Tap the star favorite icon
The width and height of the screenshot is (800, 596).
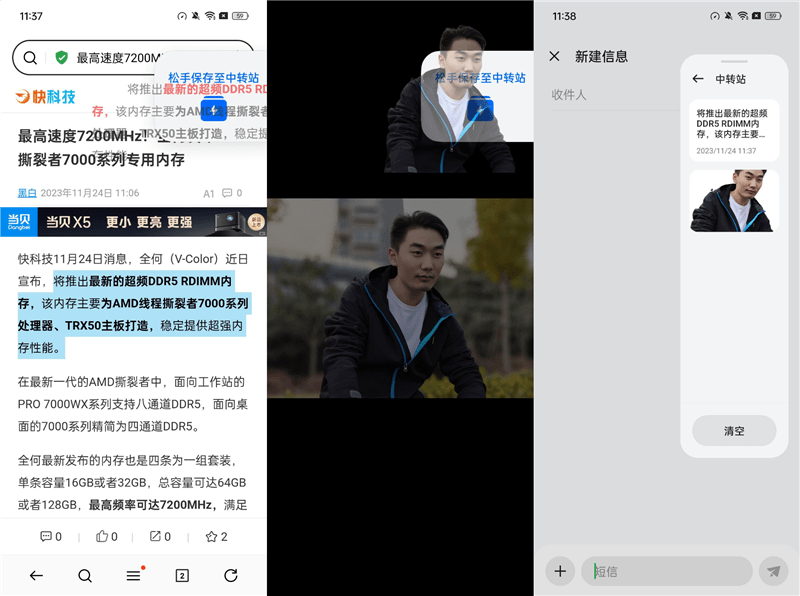[x=211, y=536]
